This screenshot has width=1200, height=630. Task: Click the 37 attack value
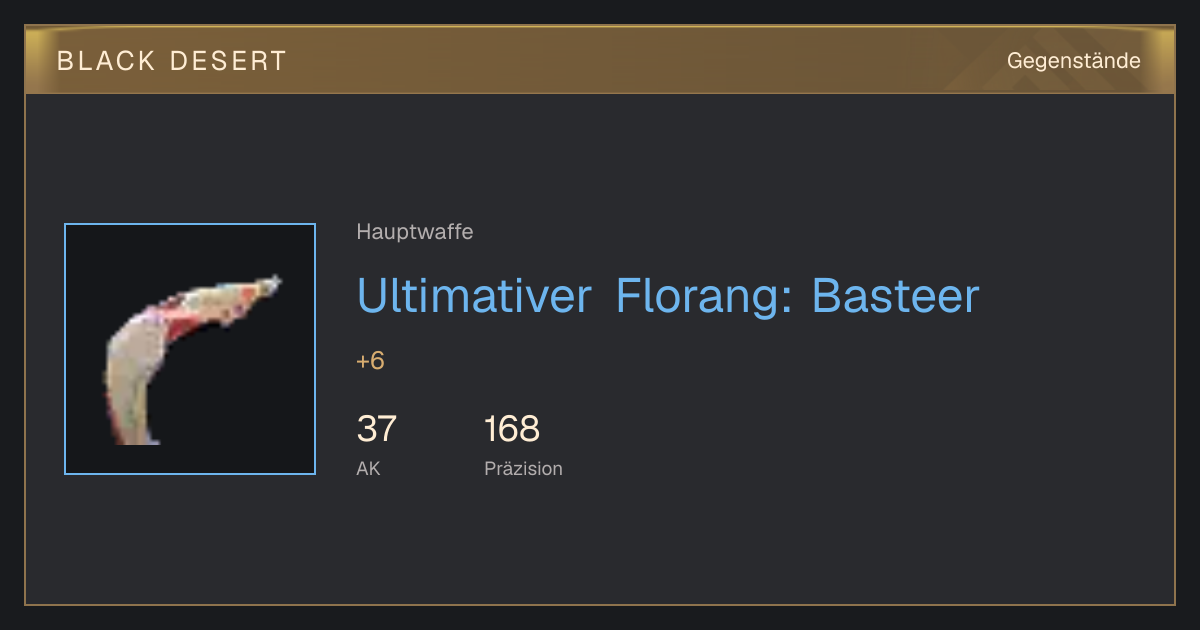pyautogui.click(x=377, y=429)
